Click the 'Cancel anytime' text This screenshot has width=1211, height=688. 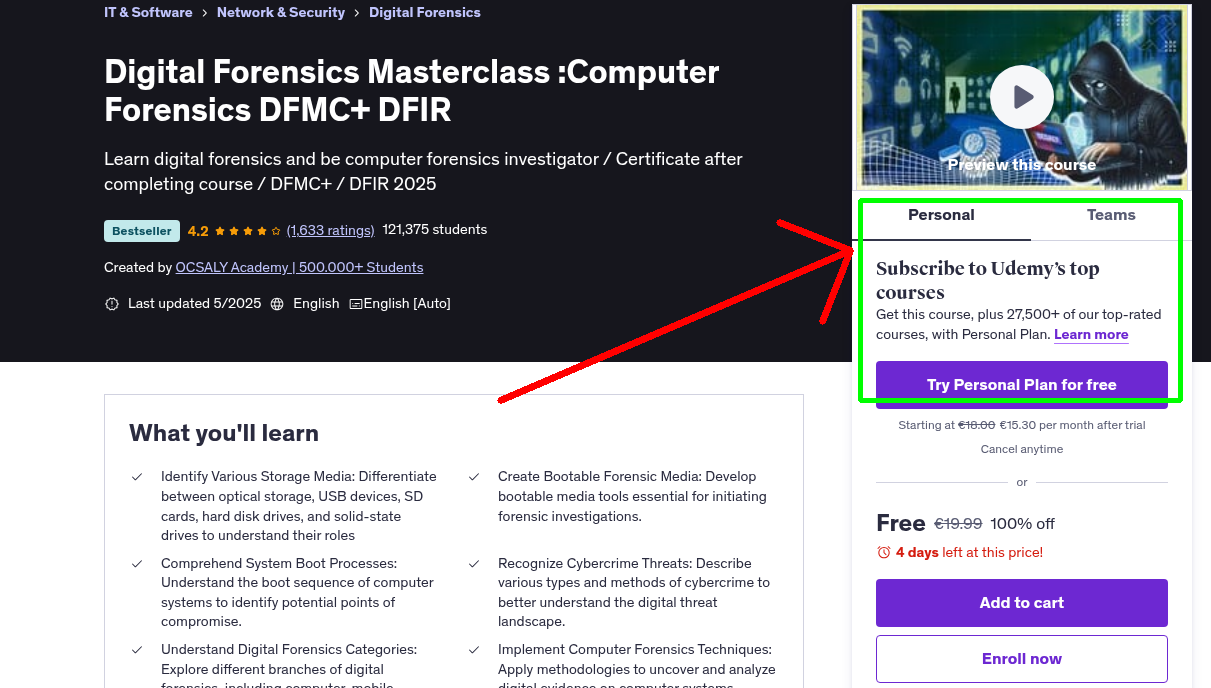click(1022, 450)
